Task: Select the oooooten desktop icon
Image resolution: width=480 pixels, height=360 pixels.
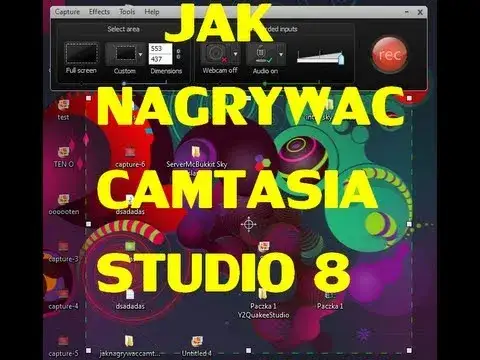Action: pos(64,204)
